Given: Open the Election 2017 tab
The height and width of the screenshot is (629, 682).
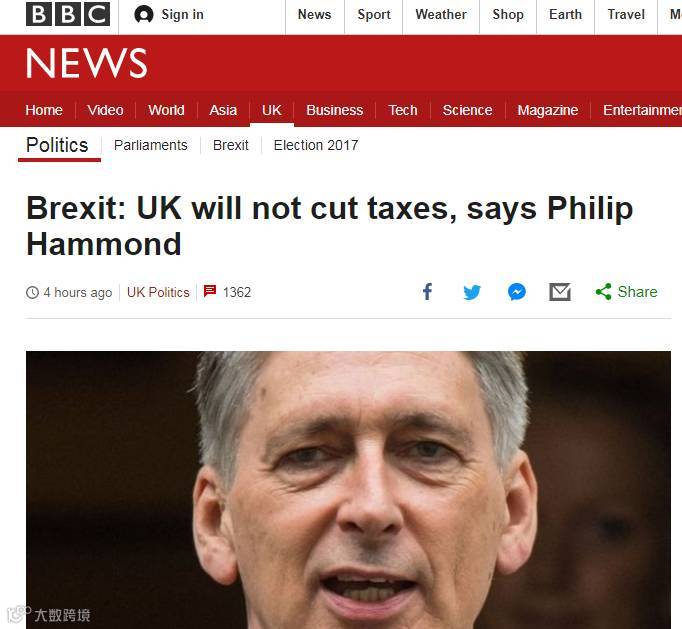Looking at the screenshot, I should click(316, 145).
